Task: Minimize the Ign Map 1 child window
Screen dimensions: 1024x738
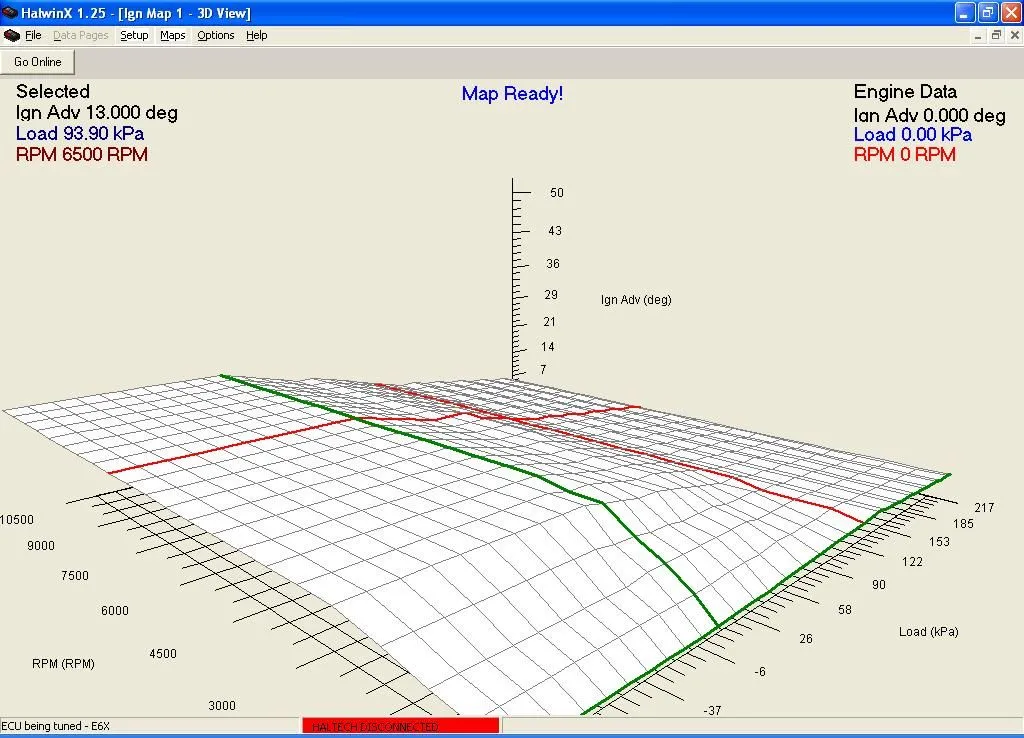Action: coord(977,34)
